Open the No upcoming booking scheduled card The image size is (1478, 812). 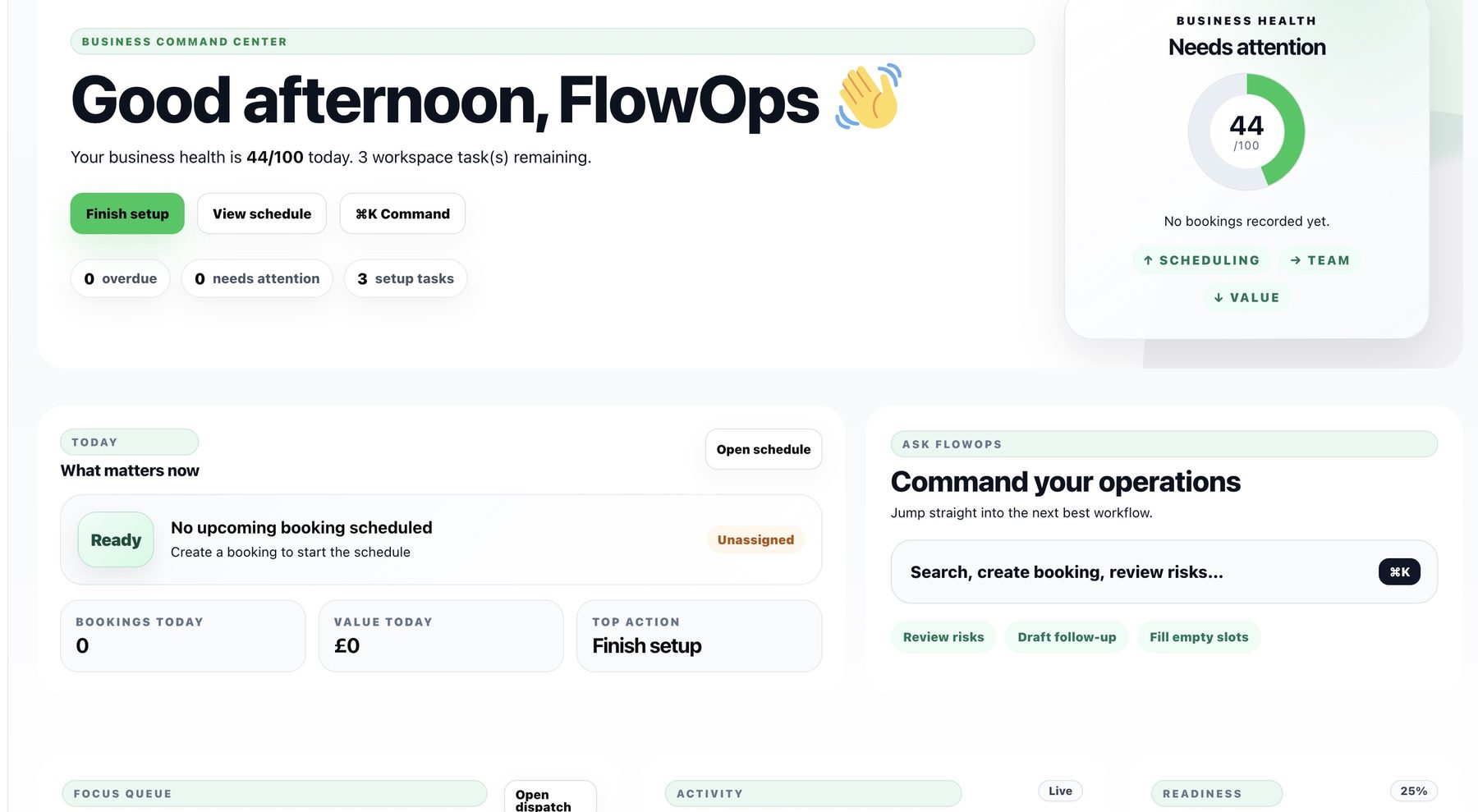441,539
